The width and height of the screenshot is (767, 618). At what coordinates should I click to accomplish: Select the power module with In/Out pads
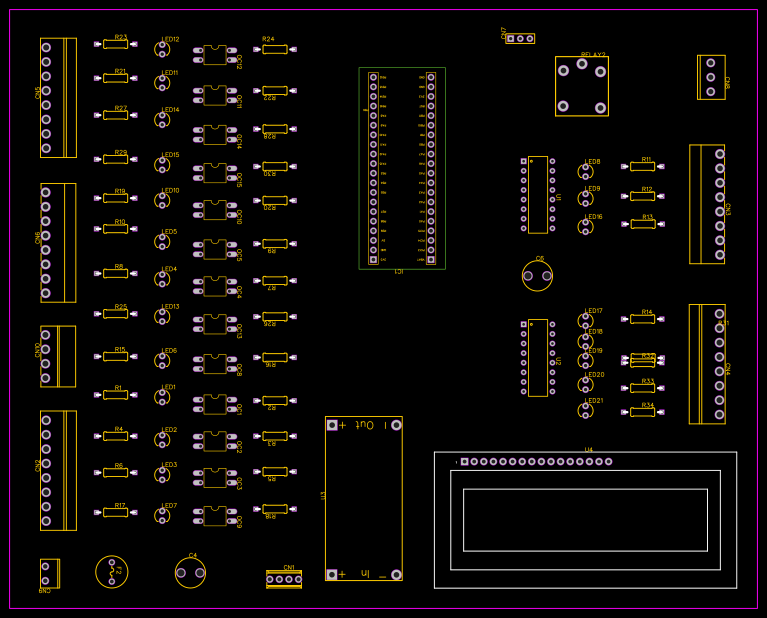tap(364, 498)
